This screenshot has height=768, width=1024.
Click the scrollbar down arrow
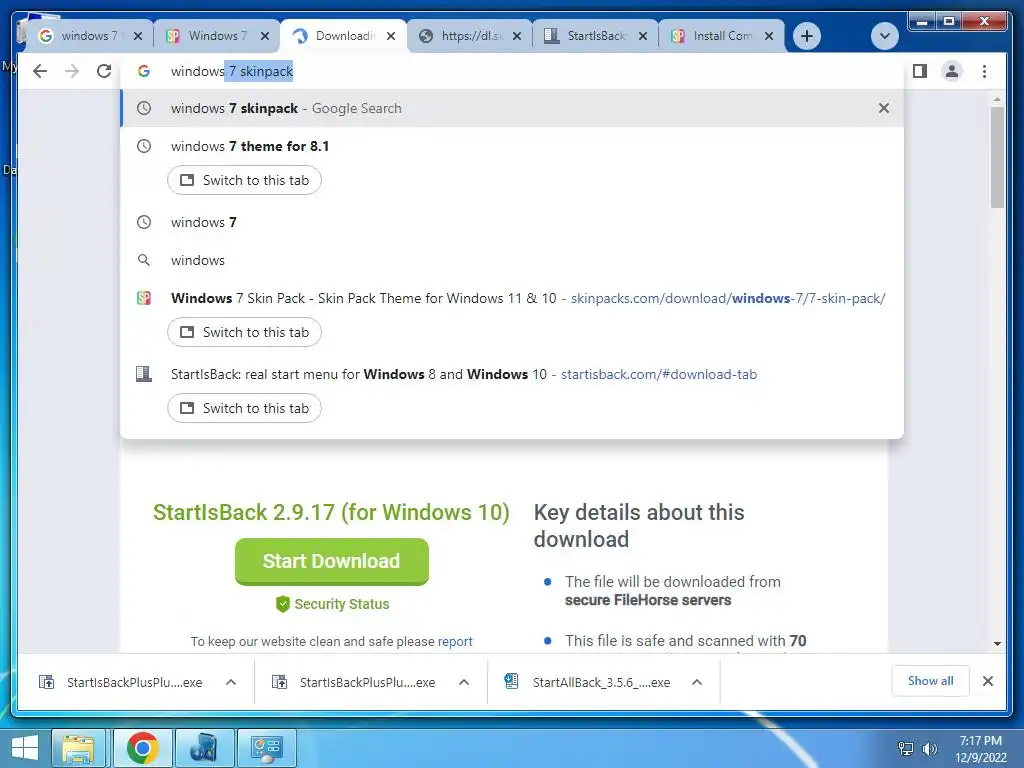pos(997,644)
